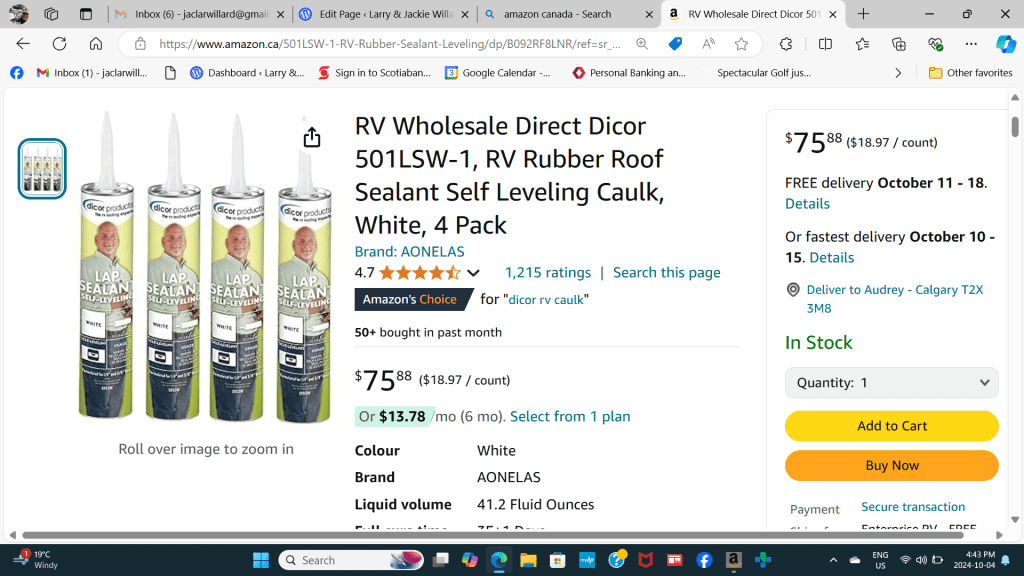This screenshot has height=576, width=1024.
Task: Click the shopping price tag icon
Action: coord(675,44)
